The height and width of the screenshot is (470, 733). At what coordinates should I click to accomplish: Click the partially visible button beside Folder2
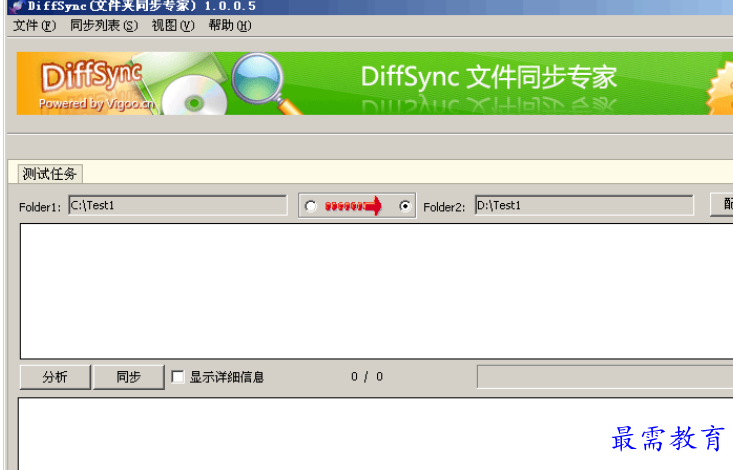pos(721,204)
